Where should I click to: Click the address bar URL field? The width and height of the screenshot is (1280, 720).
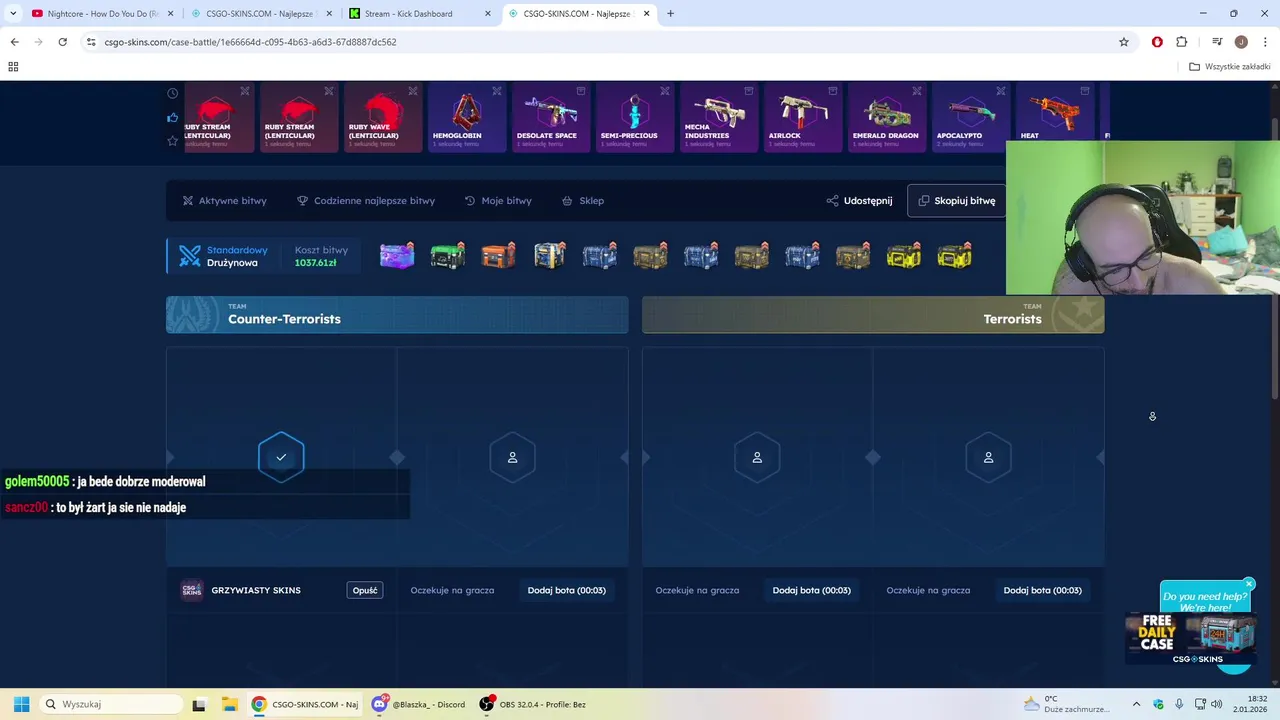click(x=600, y=42)
